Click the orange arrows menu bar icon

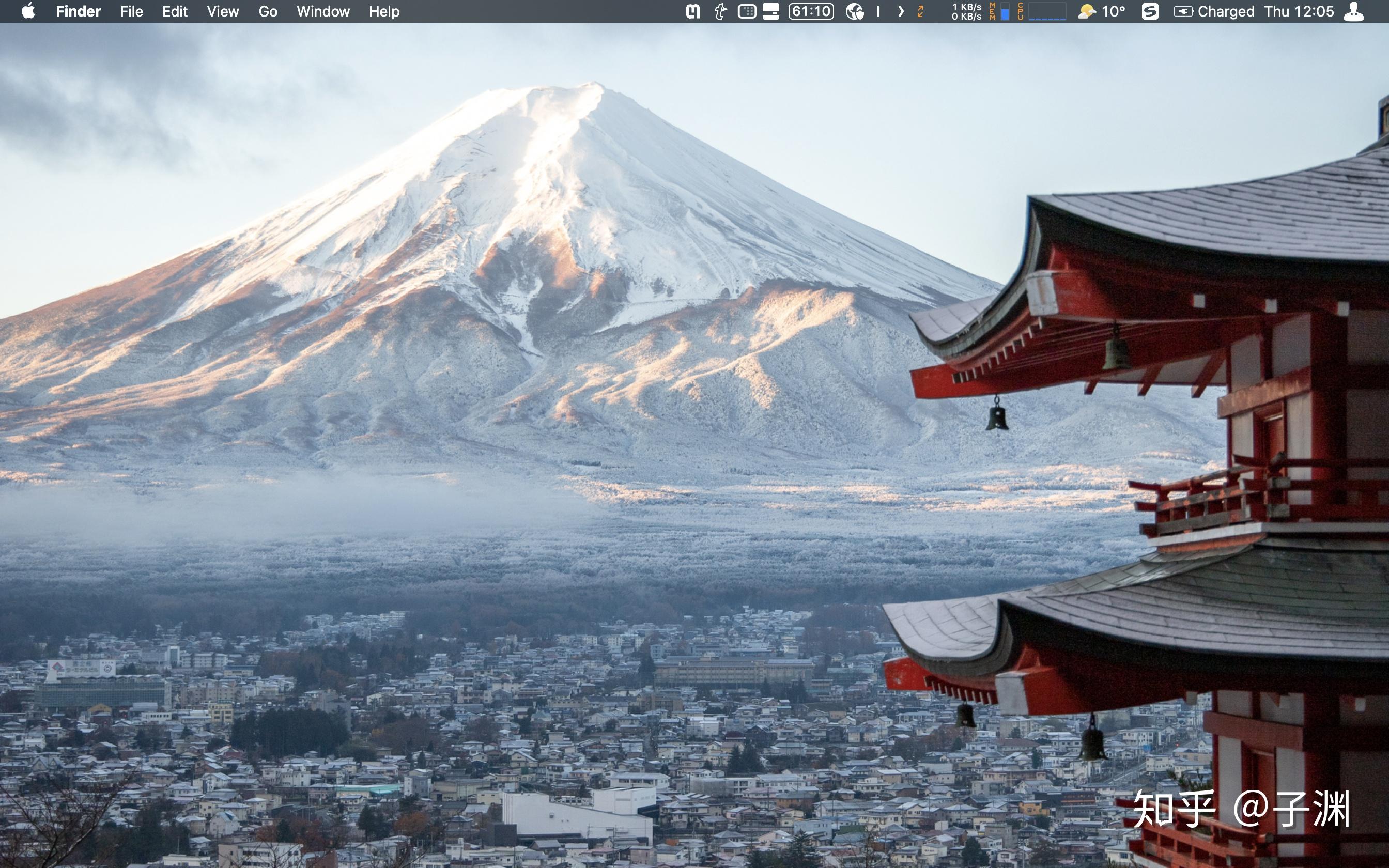point(920,11)
